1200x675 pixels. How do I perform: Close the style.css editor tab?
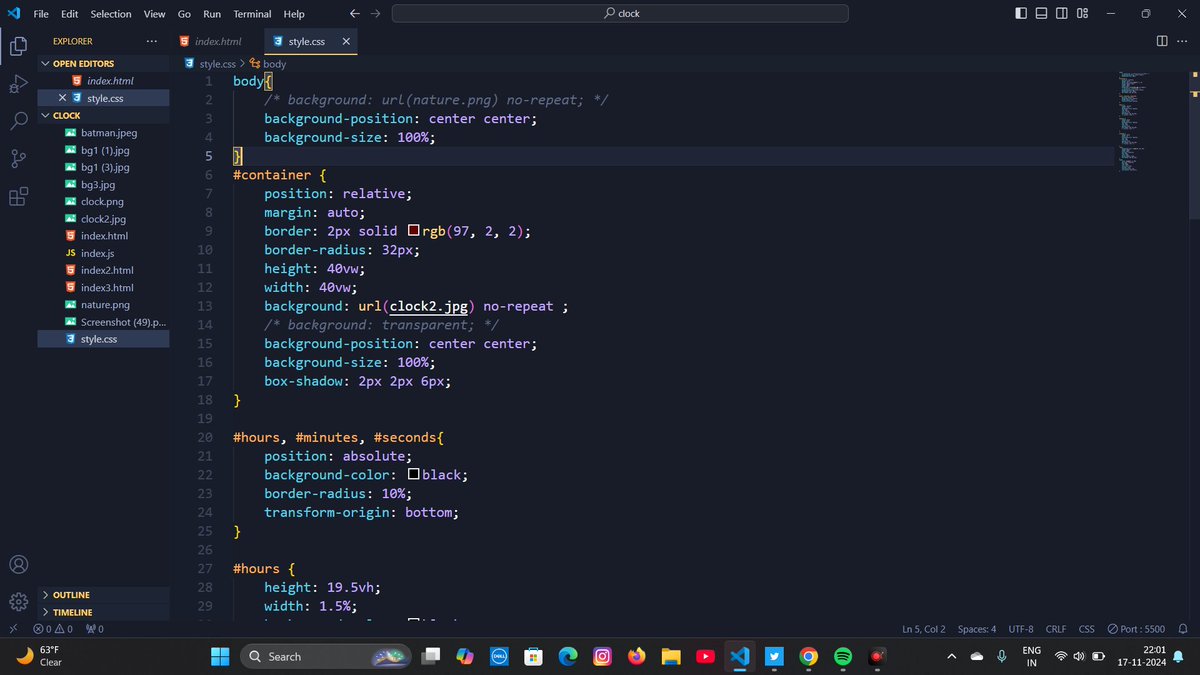click(346, 42)
